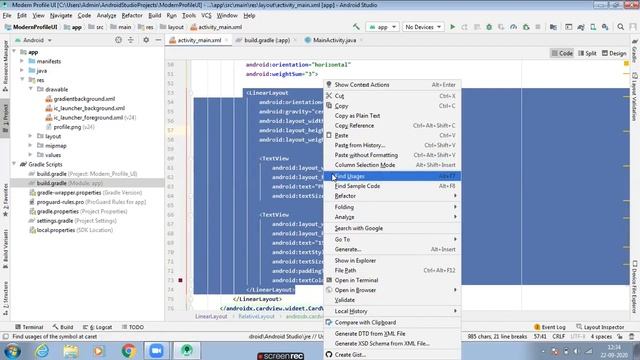640x360 pixels.
Task: Run the app with the green play icon
Action: [x=452, y=27]
